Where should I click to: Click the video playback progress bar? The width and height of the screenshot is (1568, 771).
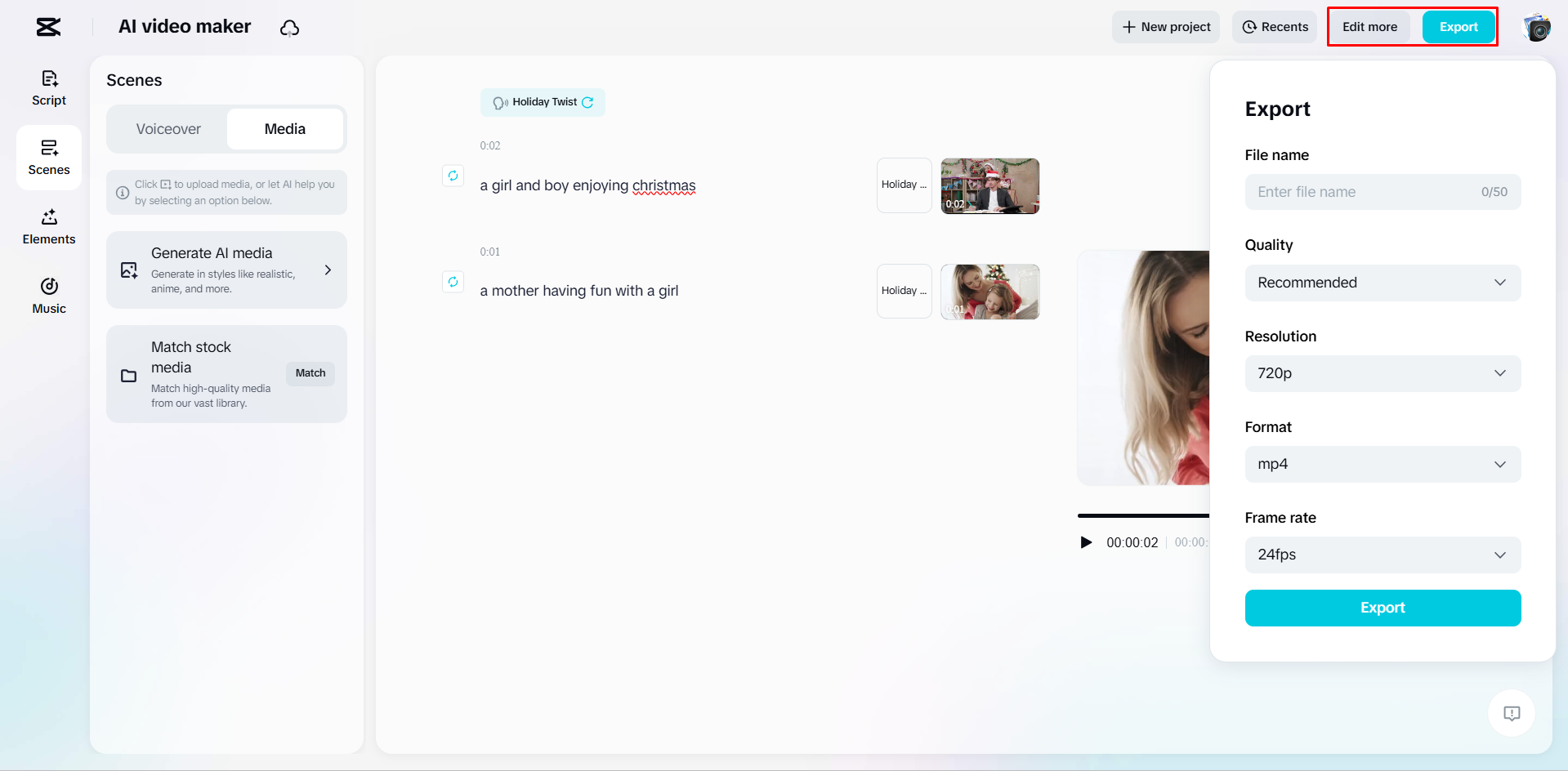pos(1143,515)
